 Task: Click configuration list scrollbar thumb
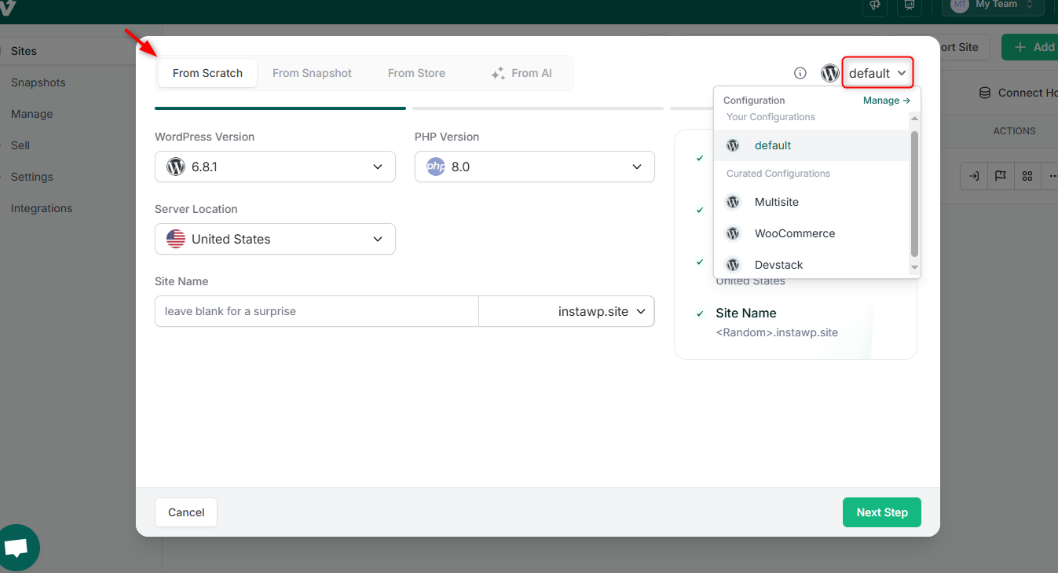click(x=914, y=194)
